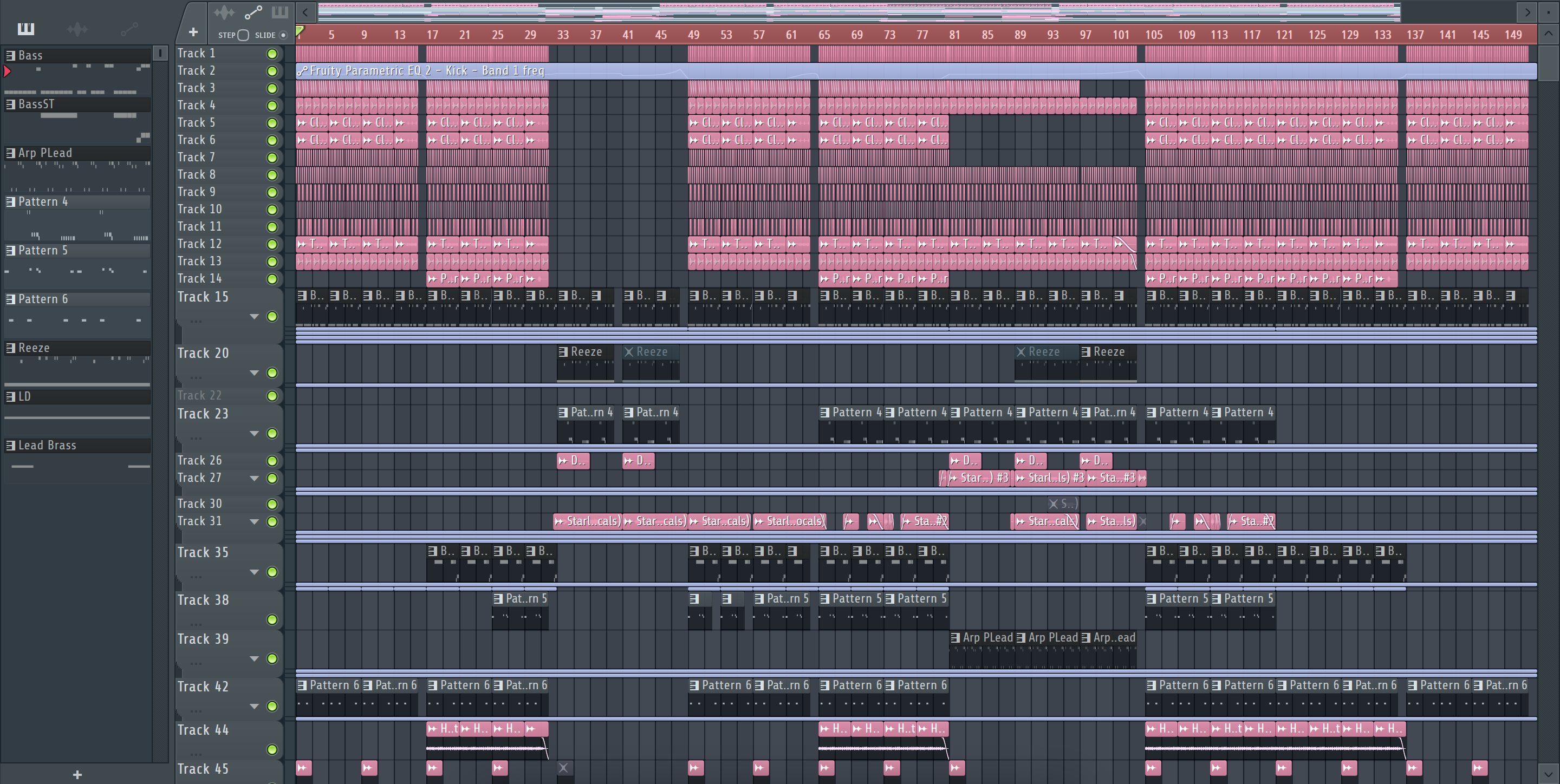Viewport: 1560px width, 784px height.
Task: Select the Arp PLead pattern name
Action: [45, 153]
